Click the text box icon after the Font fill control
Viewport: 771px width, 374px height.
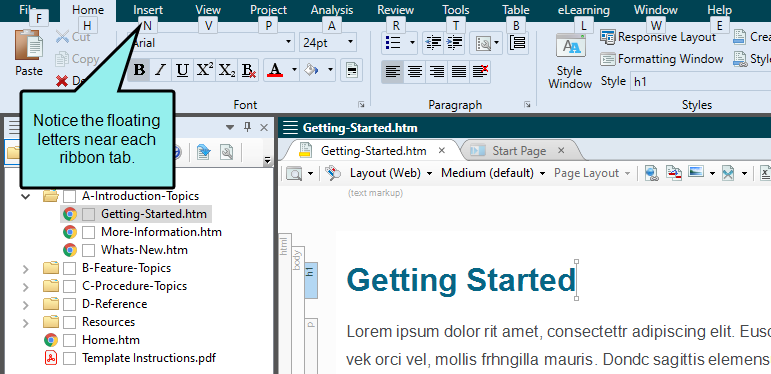coord(352,70)
